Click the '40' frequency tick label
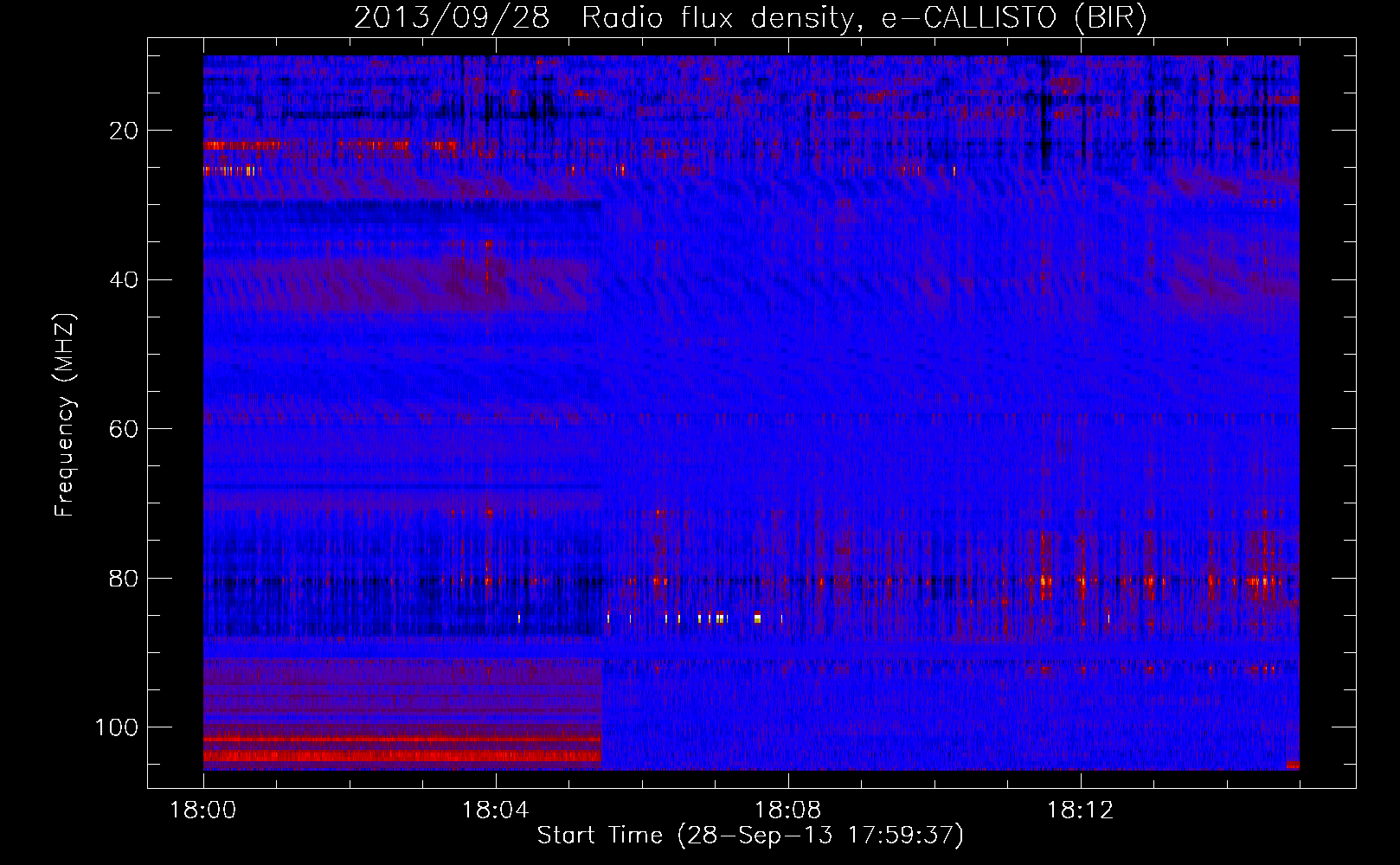The height and width of the screenshot is (865, 1400). (125, 279)
